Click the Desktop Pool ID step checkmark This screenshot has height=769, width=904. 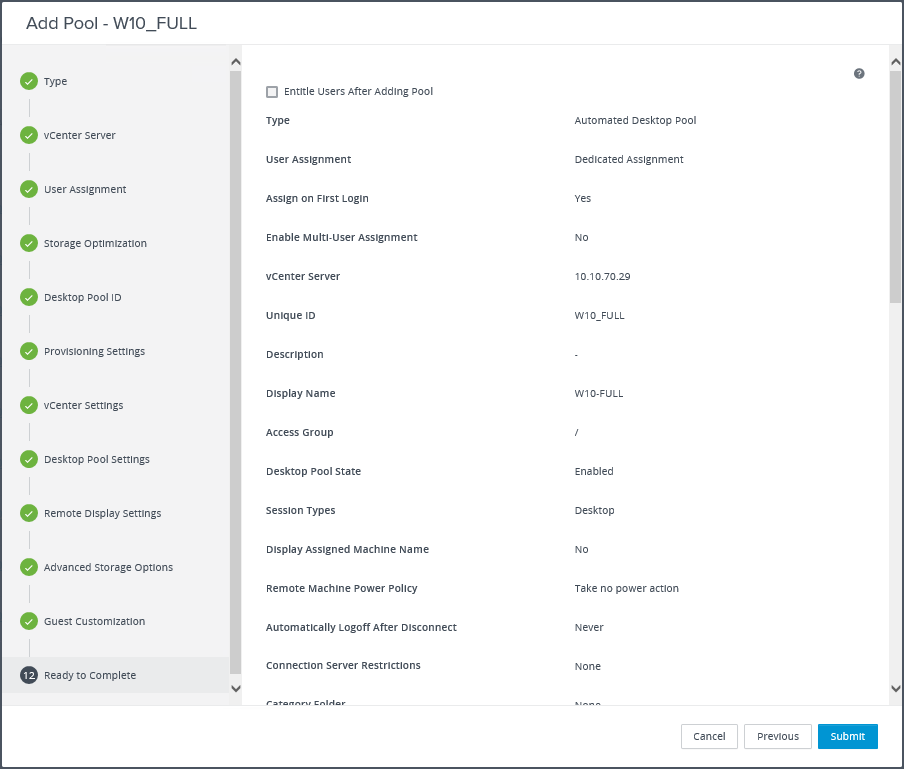(29, 297)
